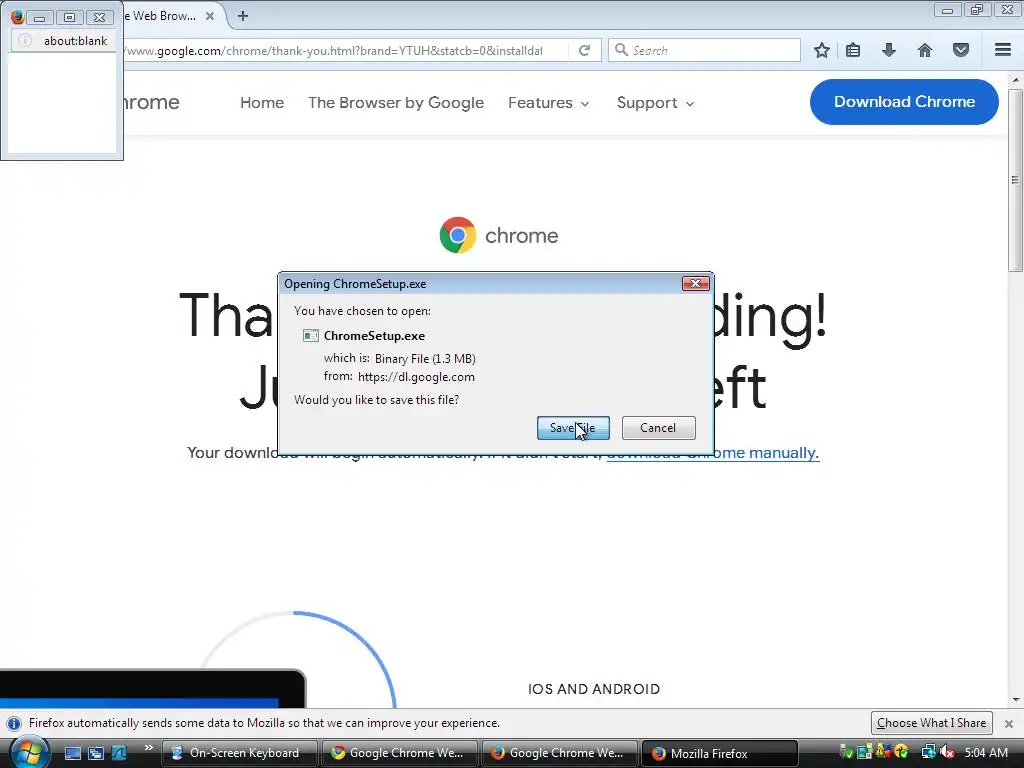Dismiss the Firefox data notification bar

click(x=1008, y=724)
